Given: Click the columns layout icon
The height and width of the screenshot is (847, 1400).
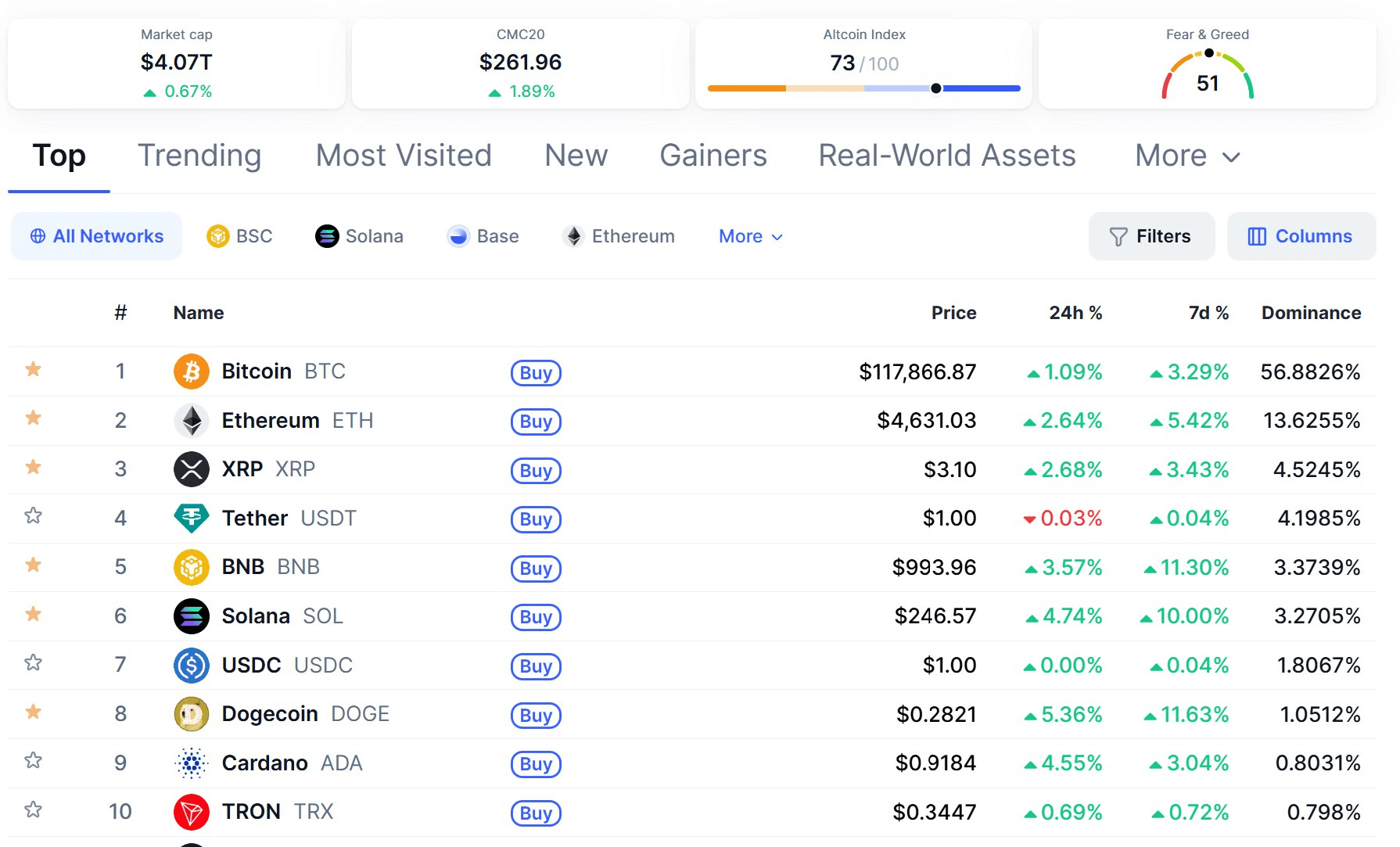Looking at the screenshot, I should 1257,236.
